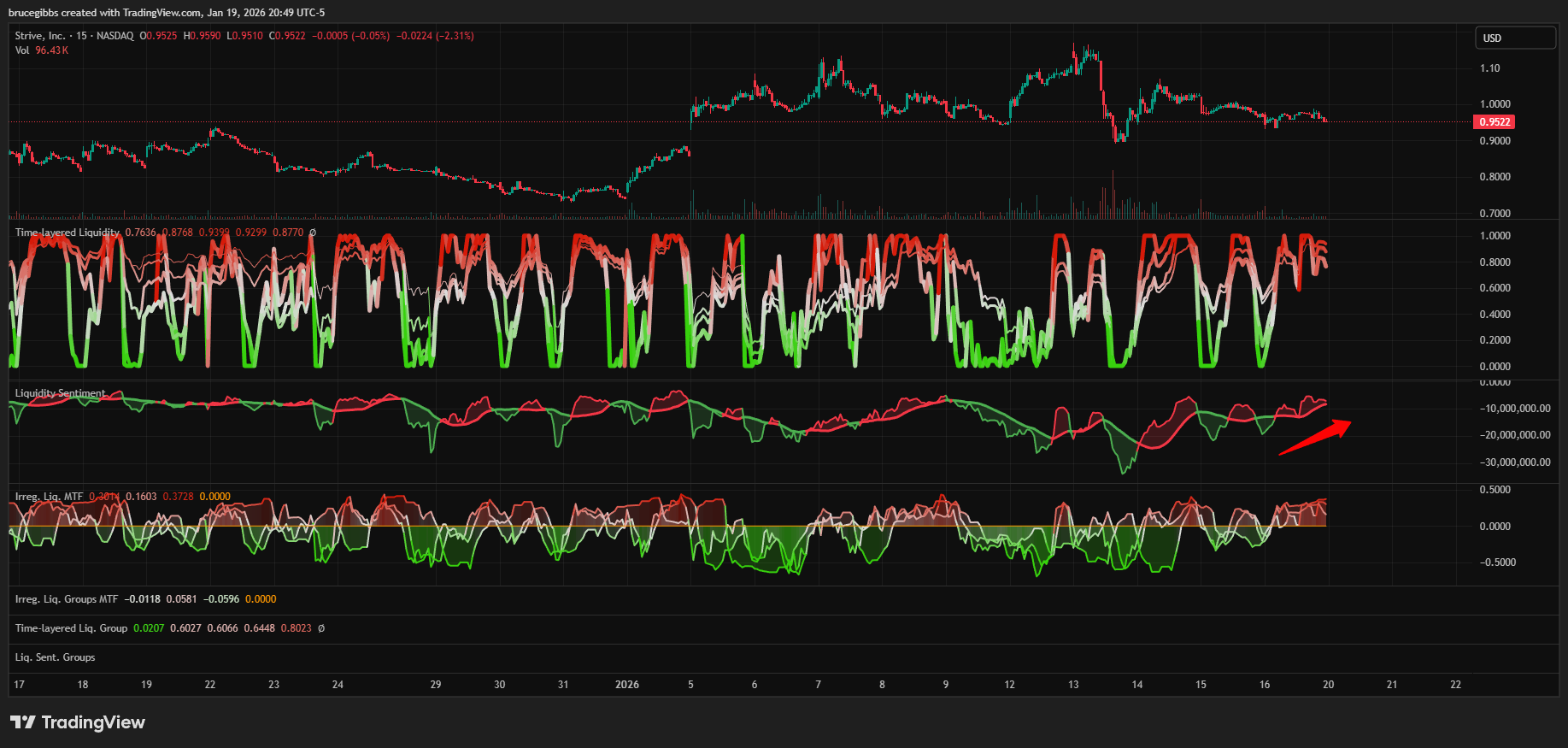Screen dimensions: 1568x748
Task: Click the 1.10 level on price scale
Action: coord(1489,68)
